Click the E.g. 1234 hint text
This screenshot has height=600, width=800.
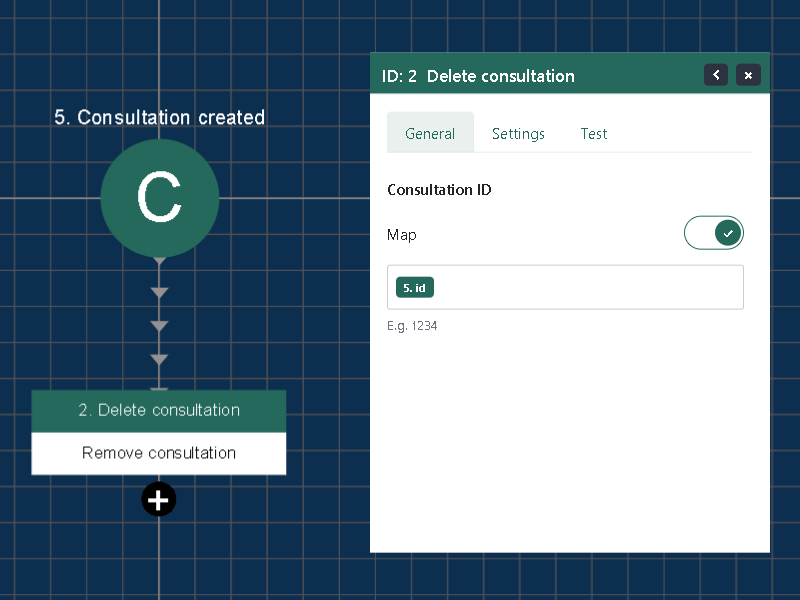pos(412,326)
